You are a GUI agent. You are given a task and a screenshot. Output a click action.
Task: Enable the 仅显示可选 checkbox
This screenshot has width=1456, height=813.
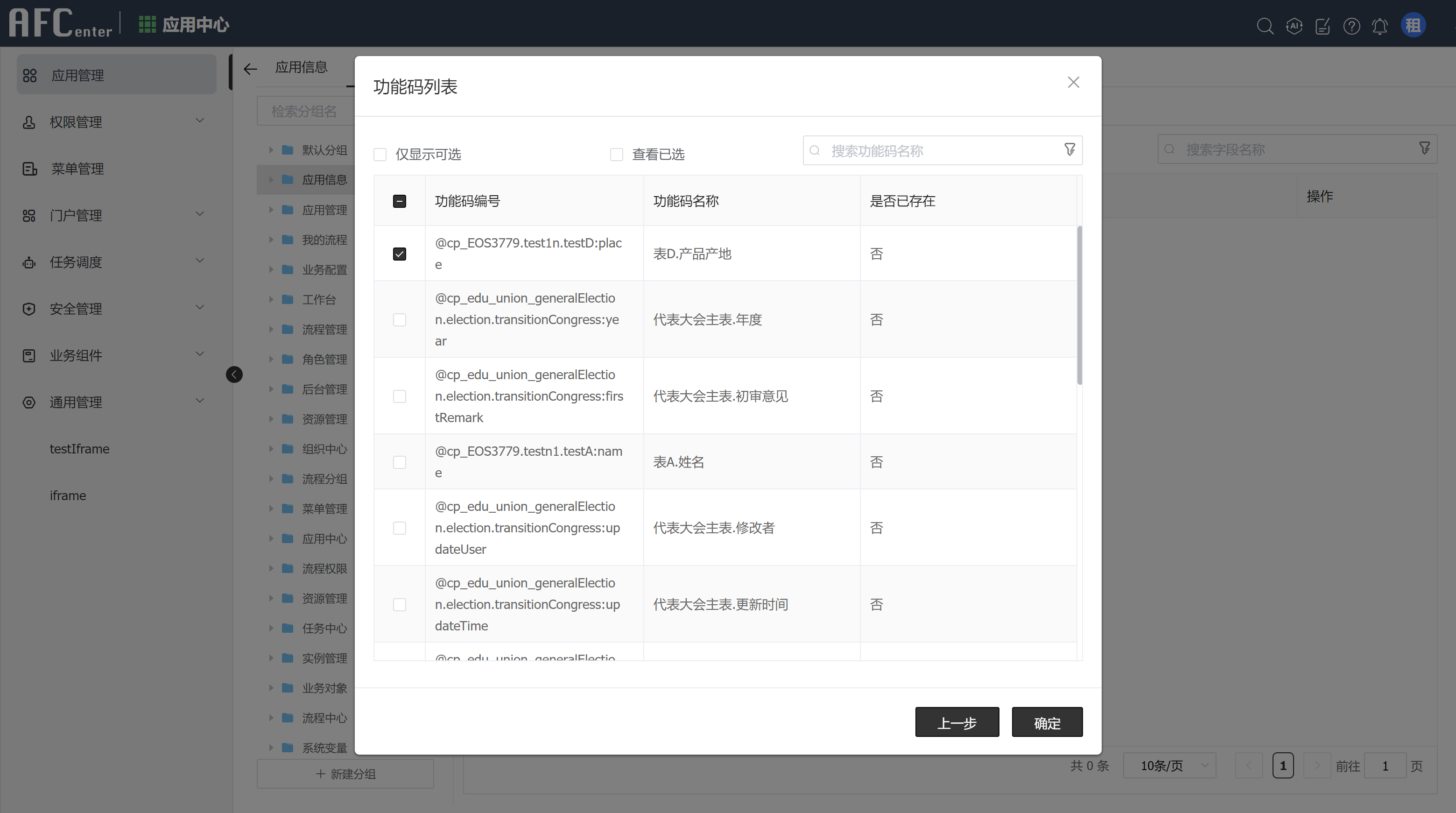pyautogui.click(x=380, y=155)
